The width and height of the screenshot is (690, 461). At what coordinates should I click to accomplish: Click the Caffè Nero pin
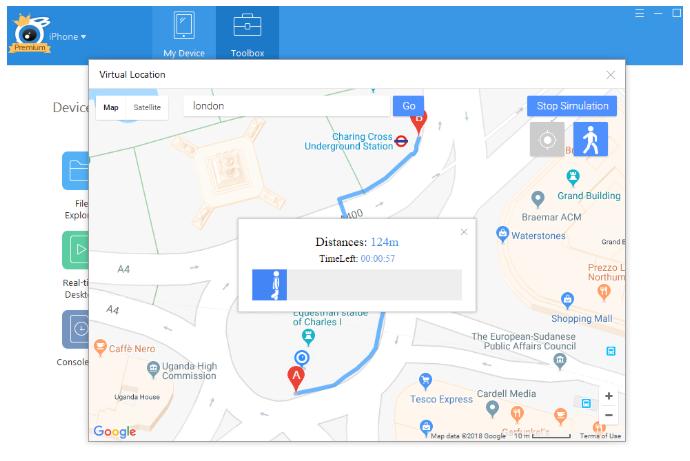coord(100,348)
